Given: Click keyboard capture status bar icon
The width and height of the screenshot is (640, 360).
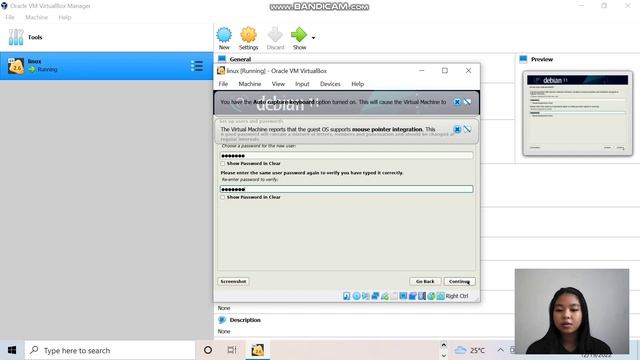Looking at the screenshot, I should click(440, 296).
